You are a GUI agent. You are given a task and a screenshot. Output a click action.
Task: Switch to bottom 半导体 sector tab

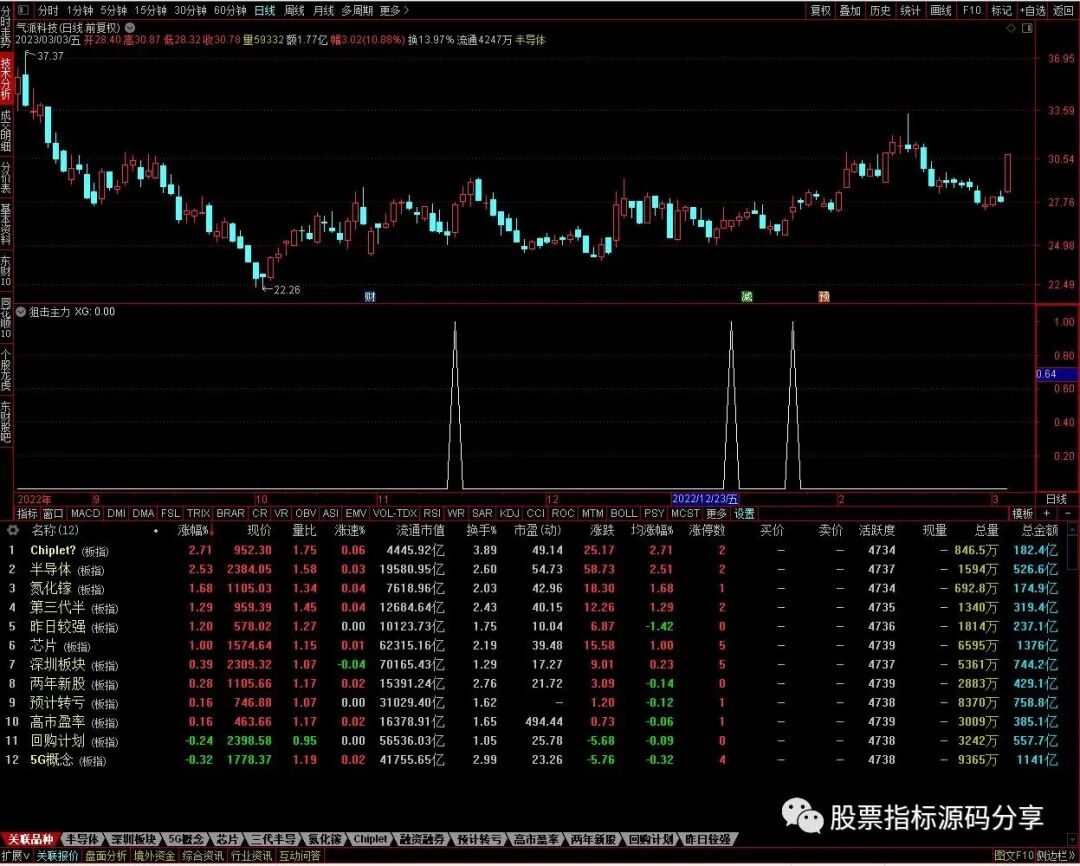click(82, 839)
